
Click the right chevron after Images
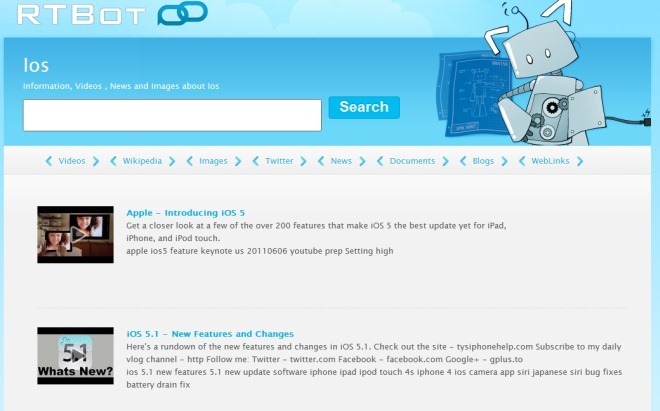(238, 161)
